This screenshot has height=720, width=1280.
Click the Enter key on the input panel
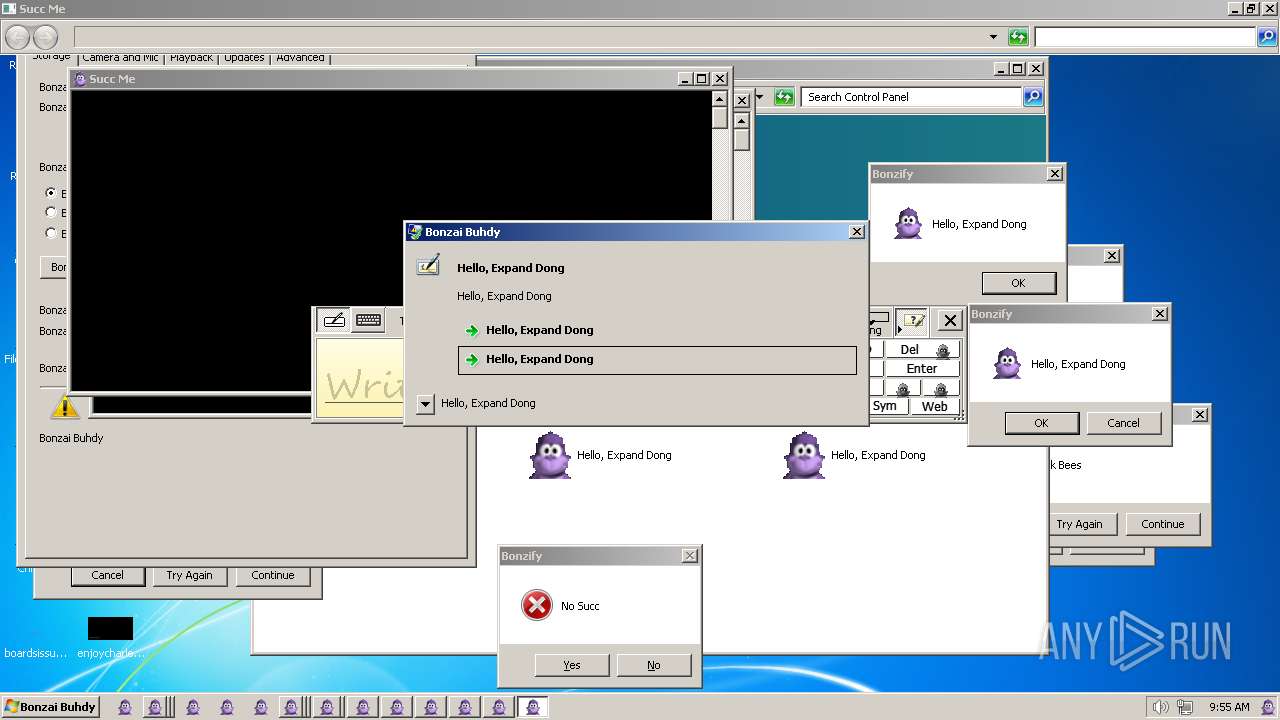922,368
